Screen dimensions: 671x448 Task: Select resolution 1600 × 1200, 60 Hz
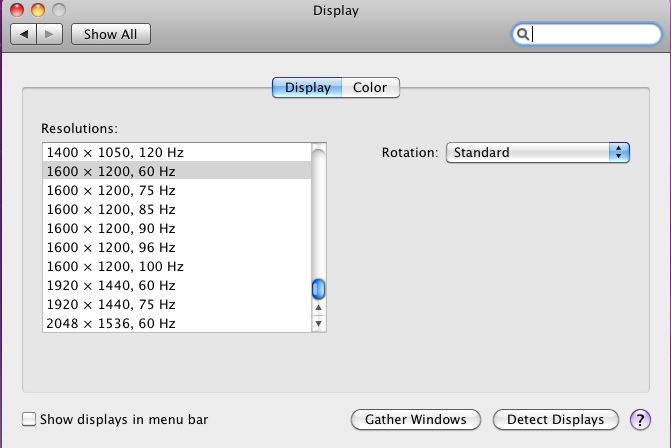pos(177,171)
